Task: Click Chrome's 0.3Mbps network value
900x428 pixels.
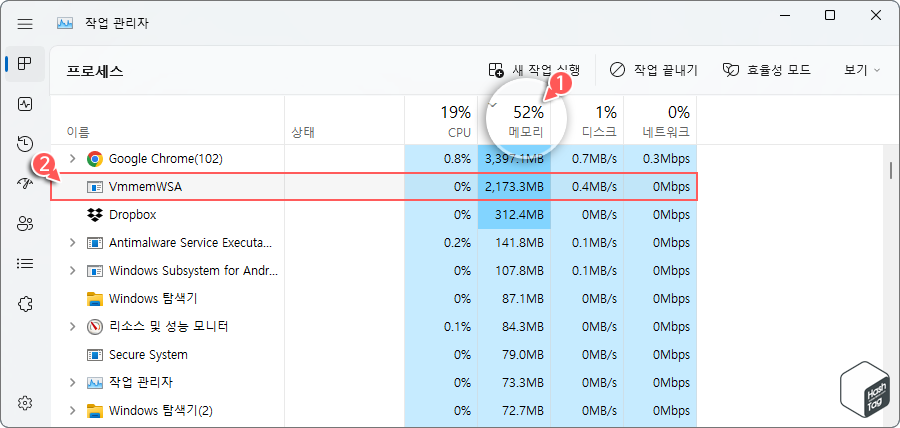Action: click(666, 159)
